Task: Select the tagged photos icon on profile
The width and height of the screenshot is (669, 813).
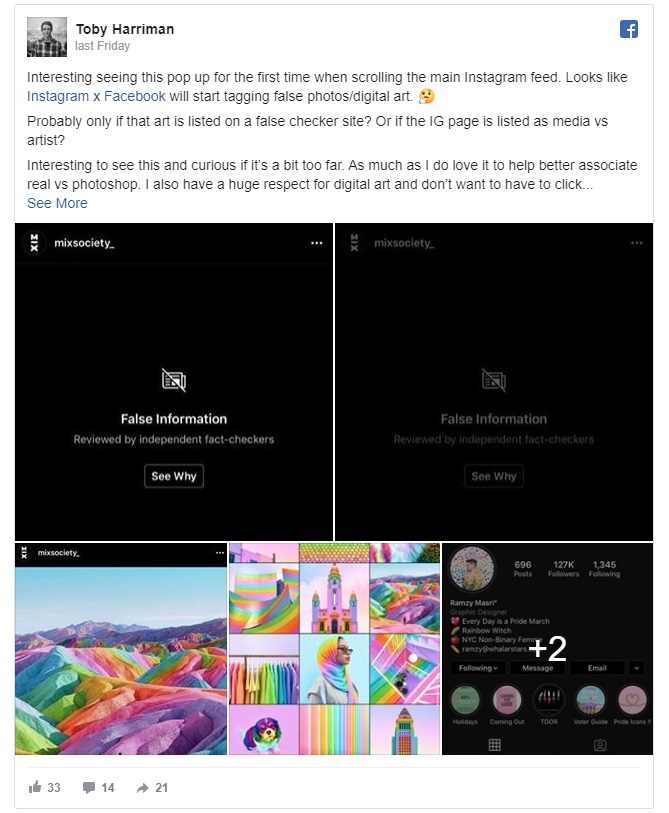Action: pos(600,746)
